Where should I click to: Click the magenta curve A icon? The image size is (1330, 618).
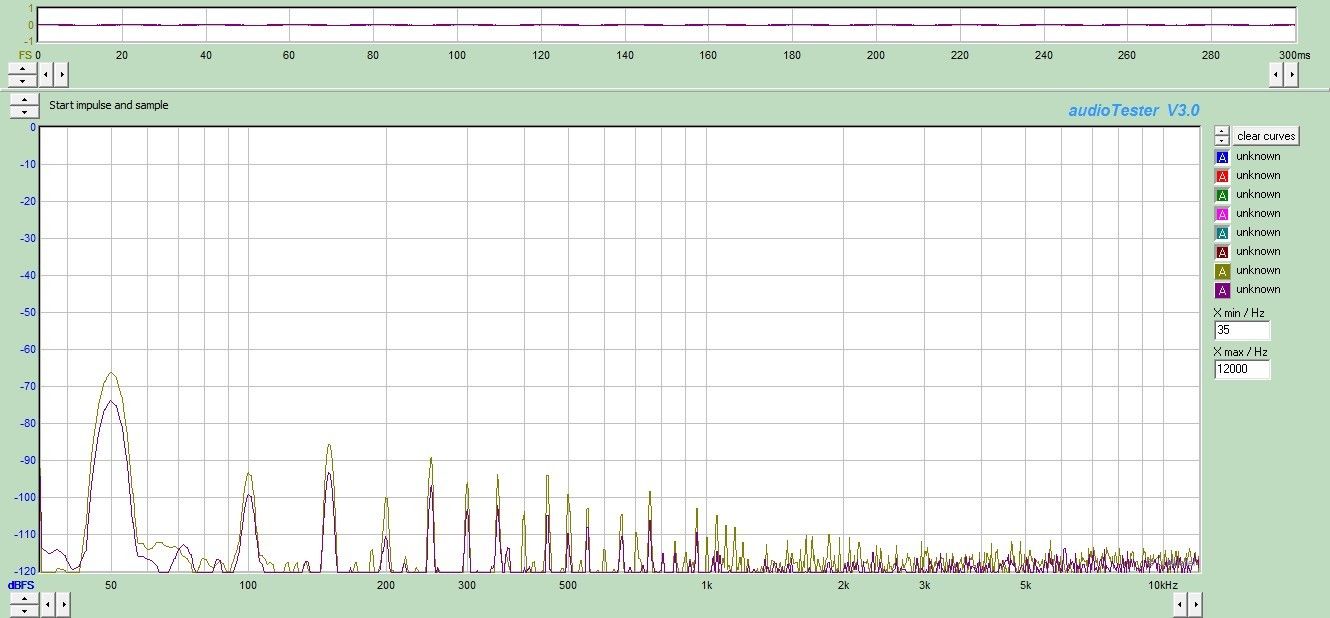1221,214
